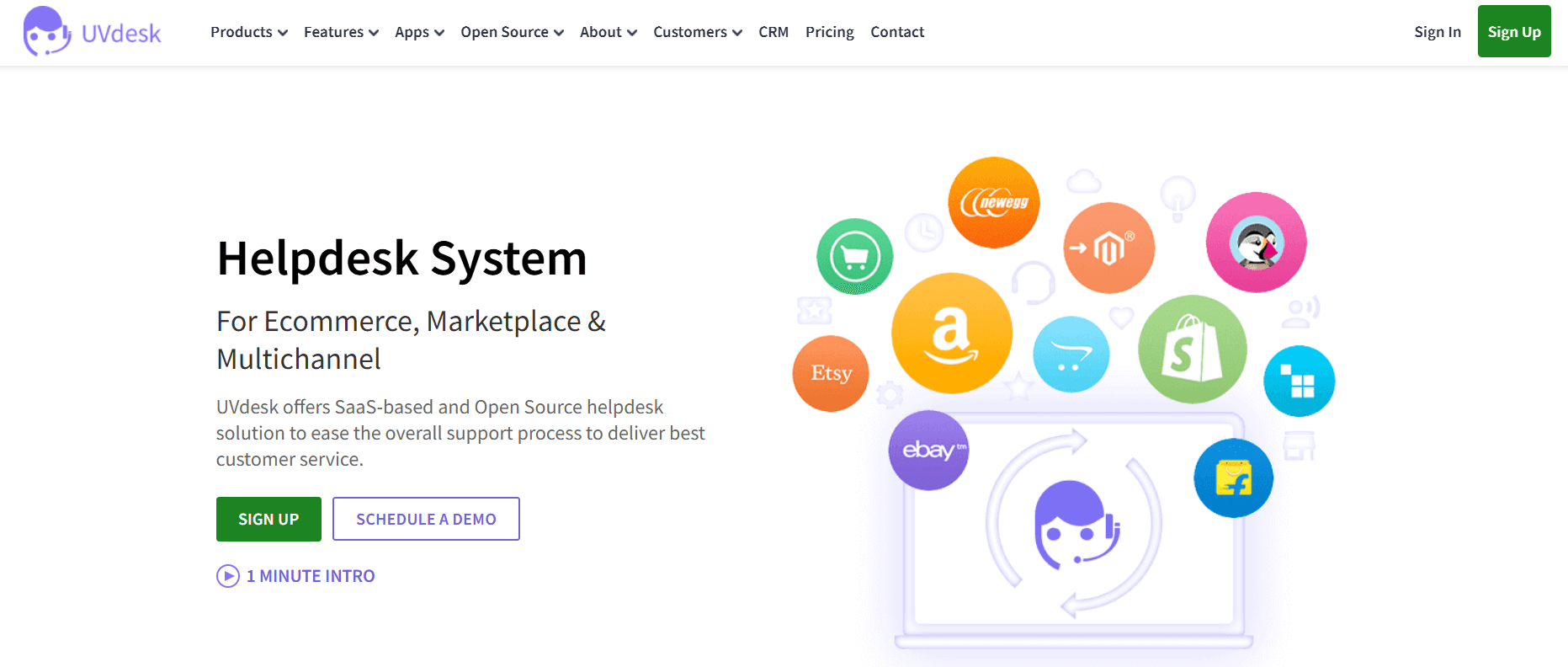Open the 1 MINUTE INTRO link text
The height and width of the screenshot is (667, 1568).
pyautogui.click(x=311, y=576)
